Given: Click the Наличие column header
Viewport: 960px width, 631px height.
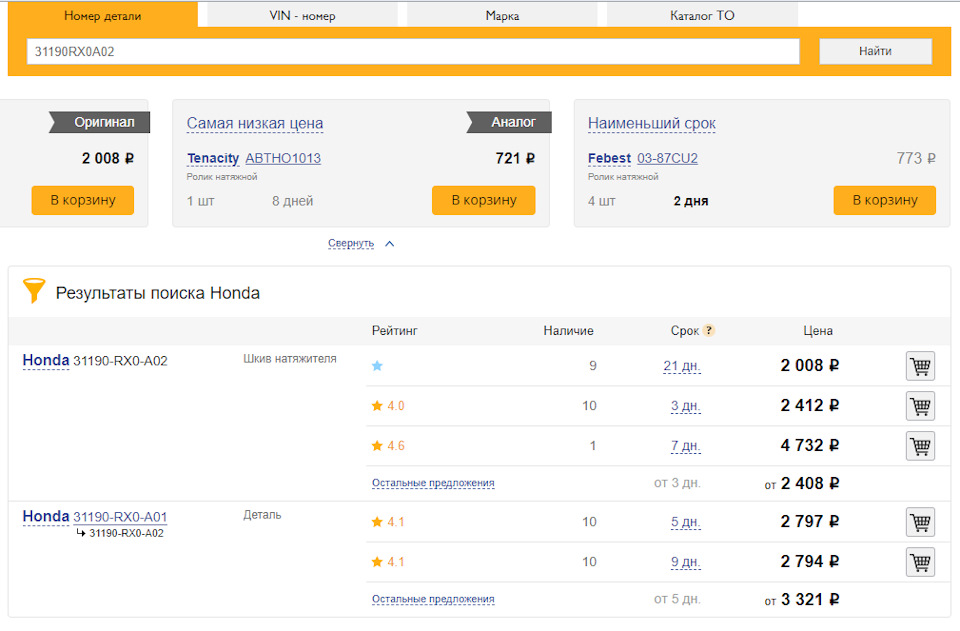Looking at the screenshot, I should (568, 331).
